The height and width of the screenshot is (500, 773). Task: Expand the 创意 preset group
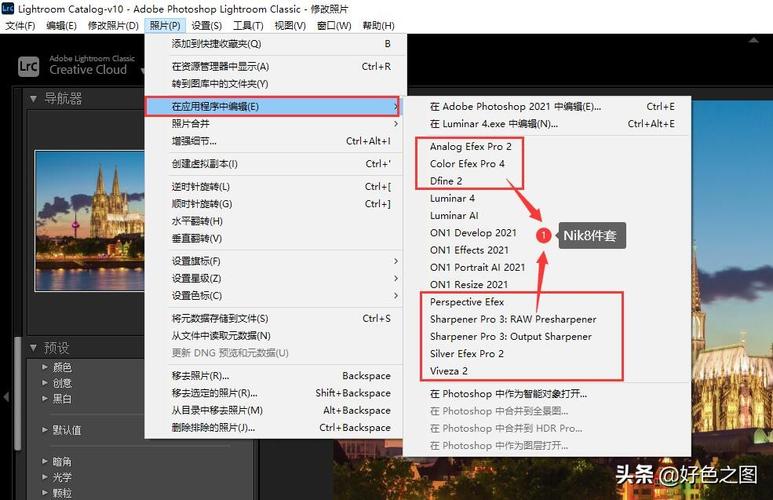[45, 383]
